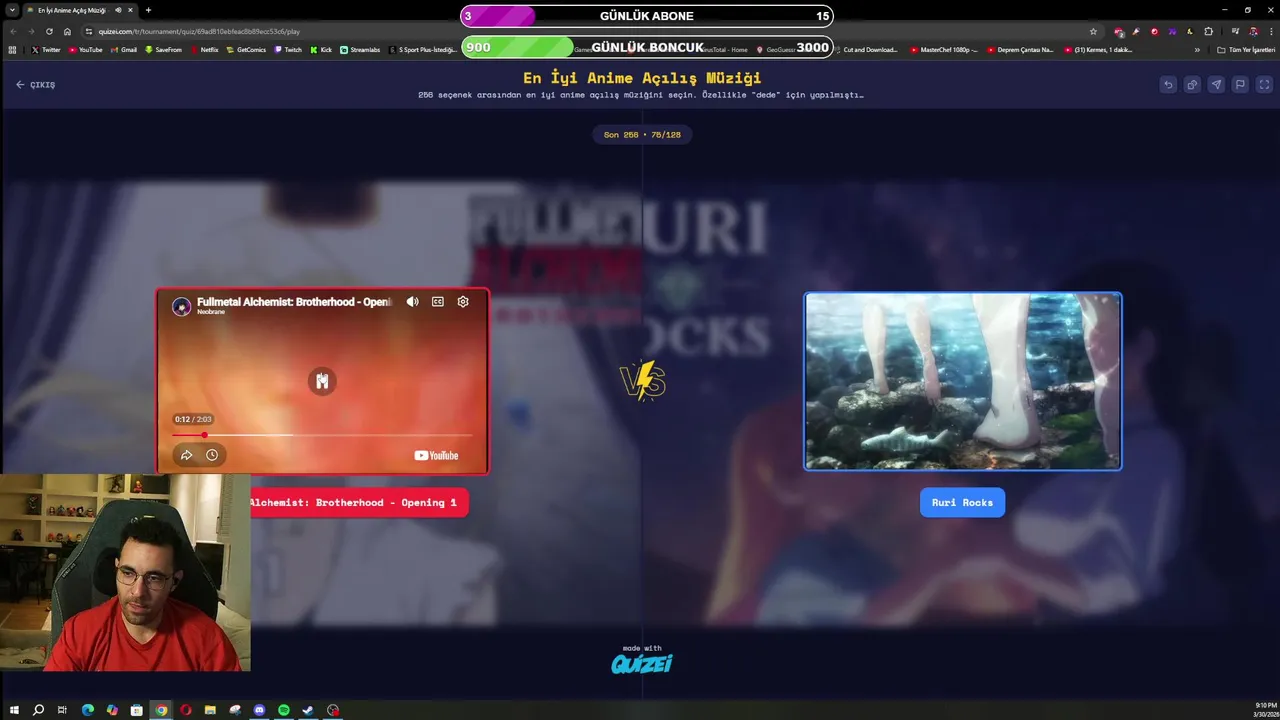Click the share paper-plane icon

coord(1216,85)
